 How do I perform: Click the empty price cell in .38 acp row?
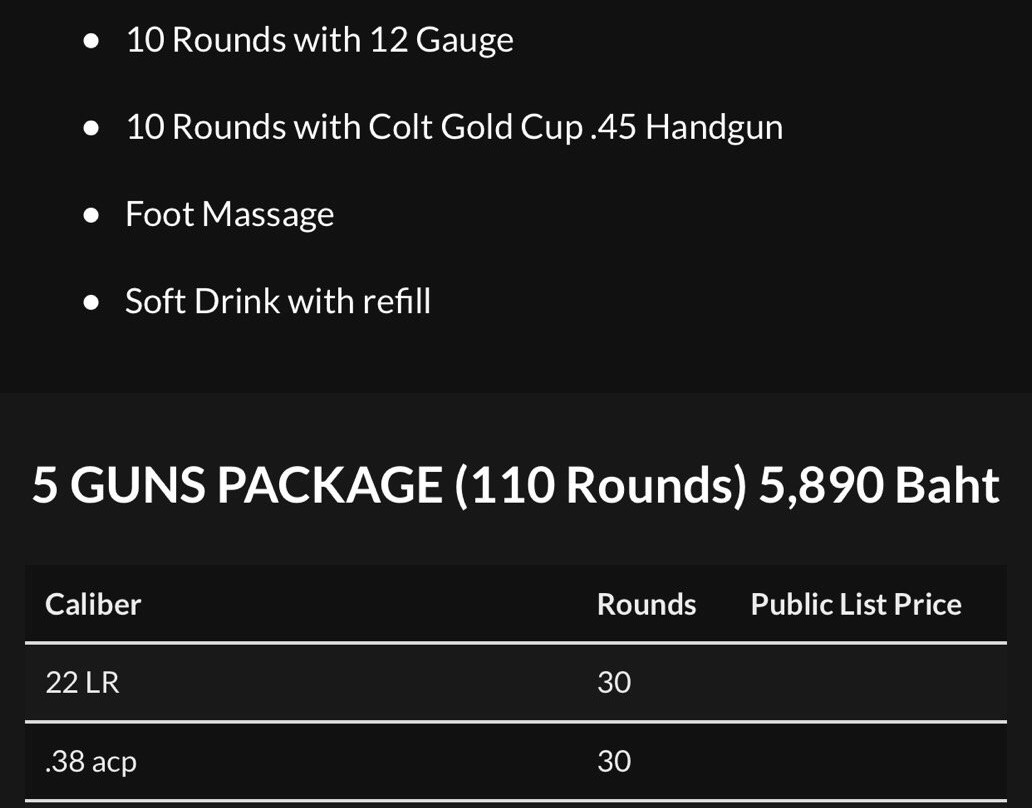pyautogui.click(x=856, y=762)
